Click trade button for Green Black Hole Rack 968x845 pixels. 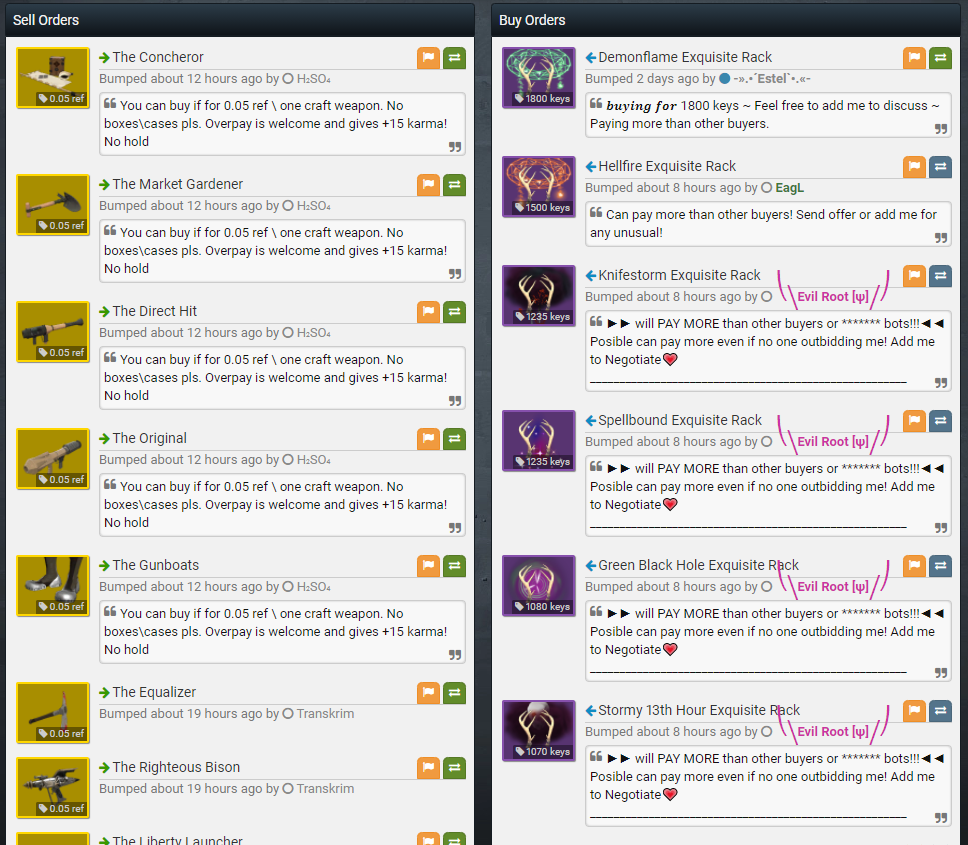click(x=940, y=566)
